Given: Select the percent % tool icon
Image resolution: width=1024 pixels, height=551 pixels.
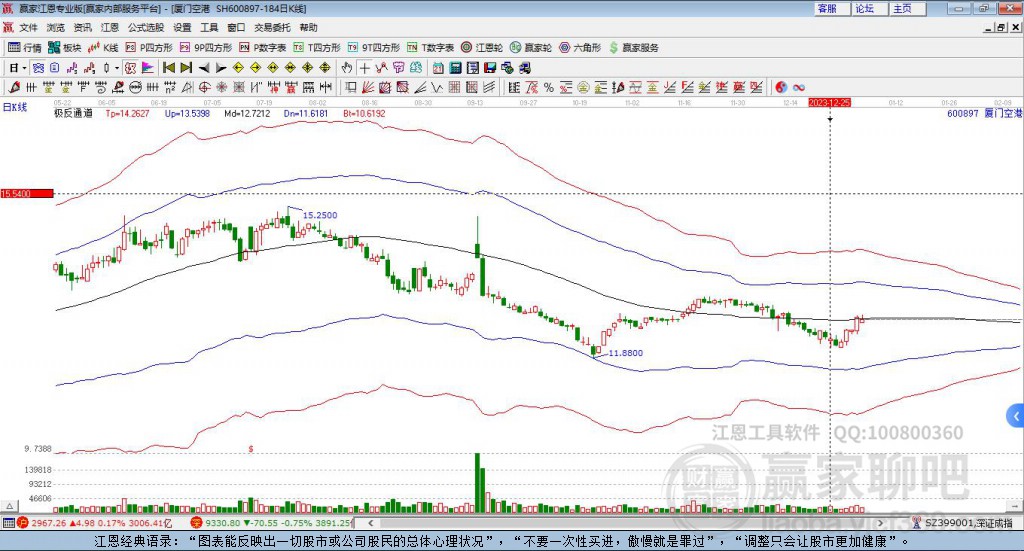Looking at the screenshot, I should click(549, 87).
